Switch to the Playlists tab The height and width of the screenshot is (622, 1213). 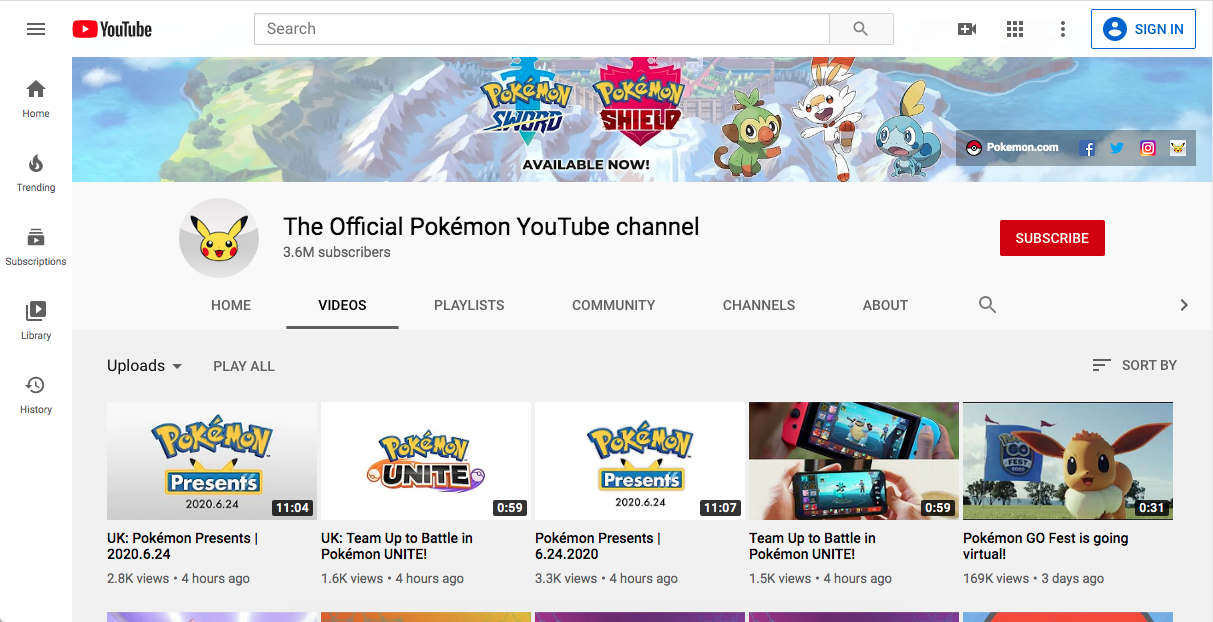tap(469, 305)
